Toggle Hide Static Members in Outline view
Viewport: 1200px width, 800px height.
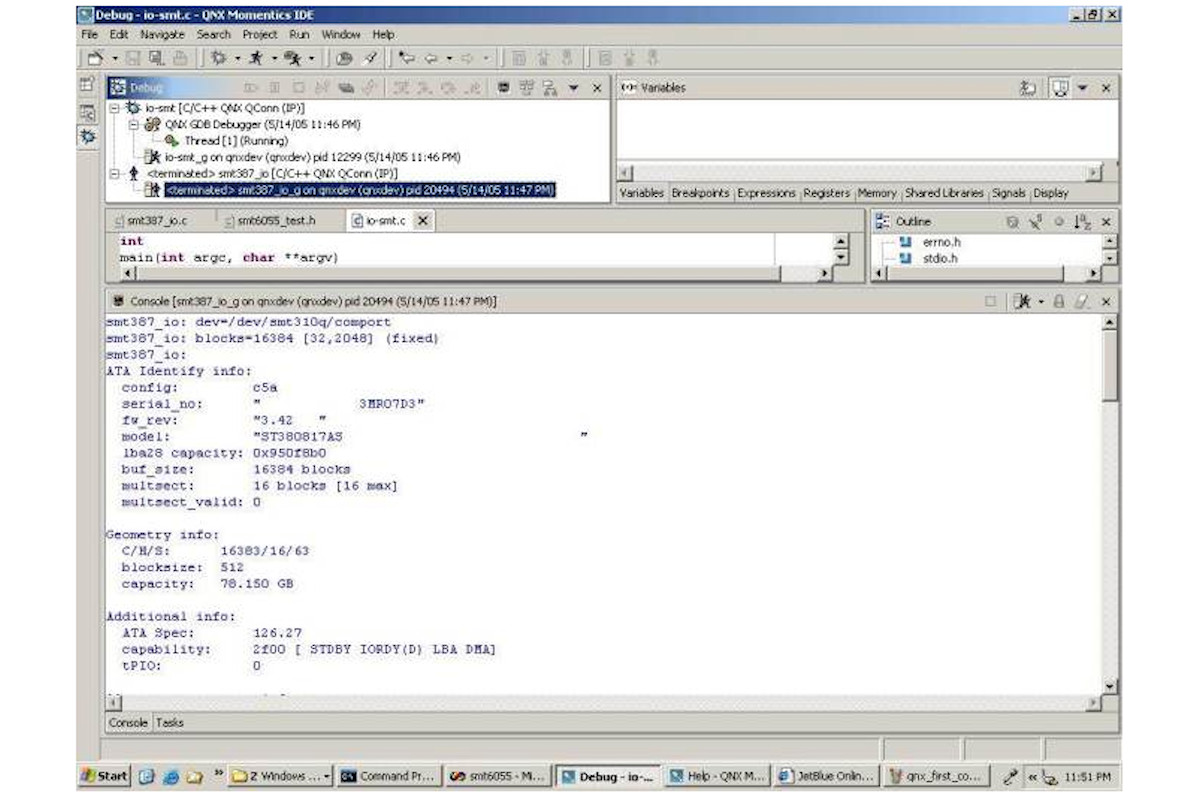tap(1035, 221)
